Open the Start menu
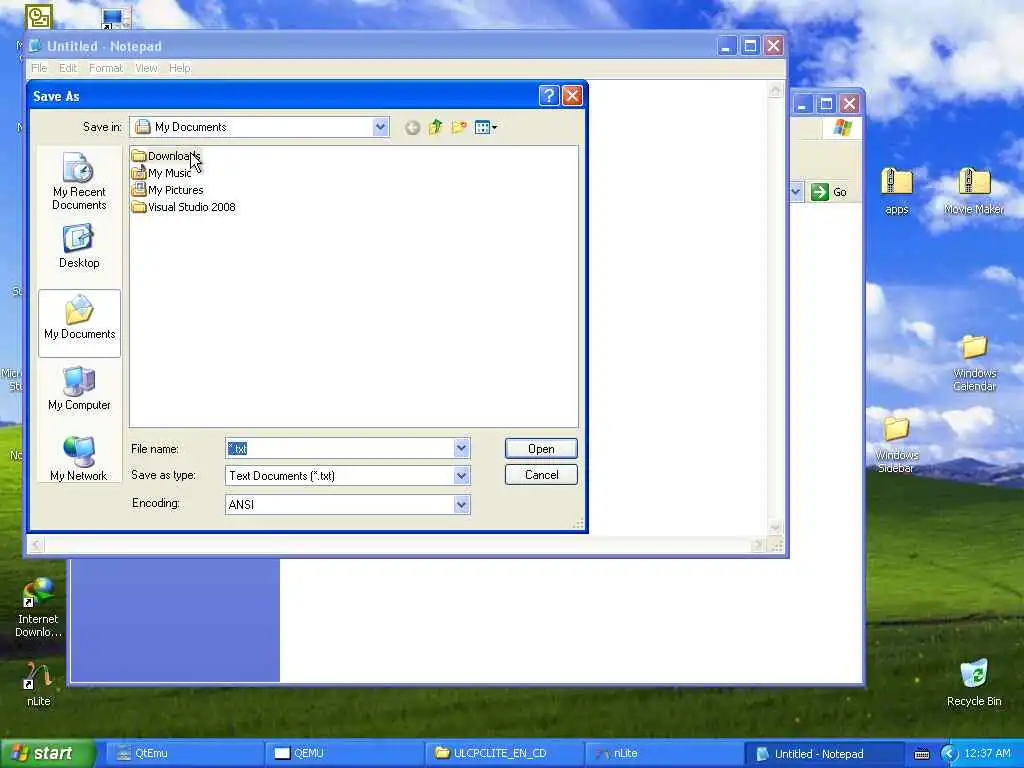1024x768 pixels. [47, 753]
